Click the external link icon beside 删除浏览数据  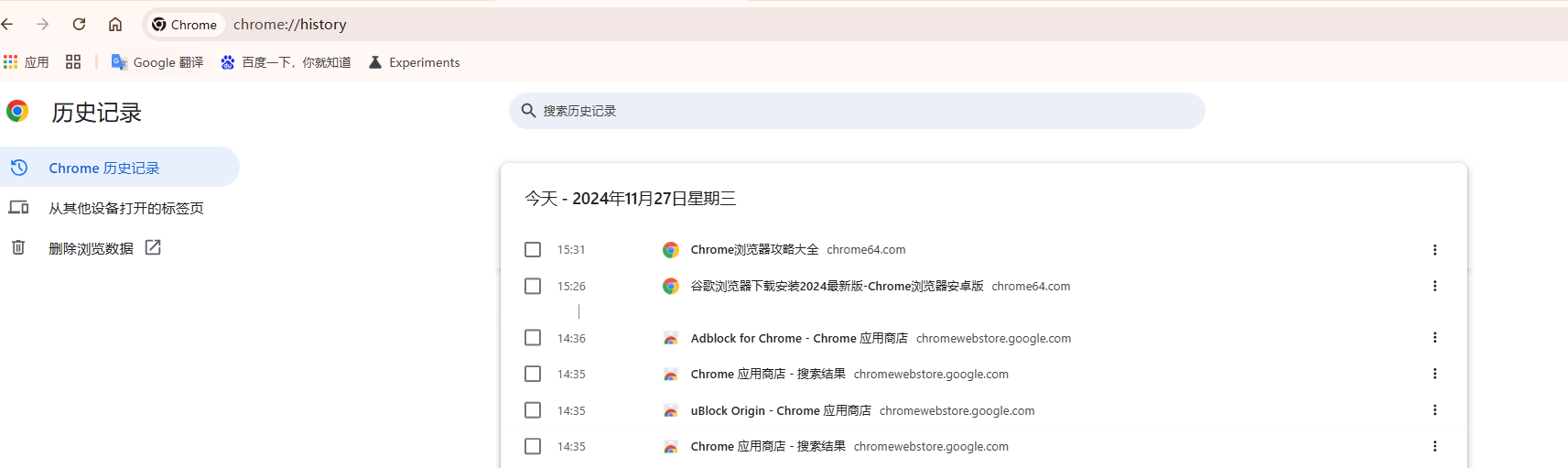(x=153, y=247)
